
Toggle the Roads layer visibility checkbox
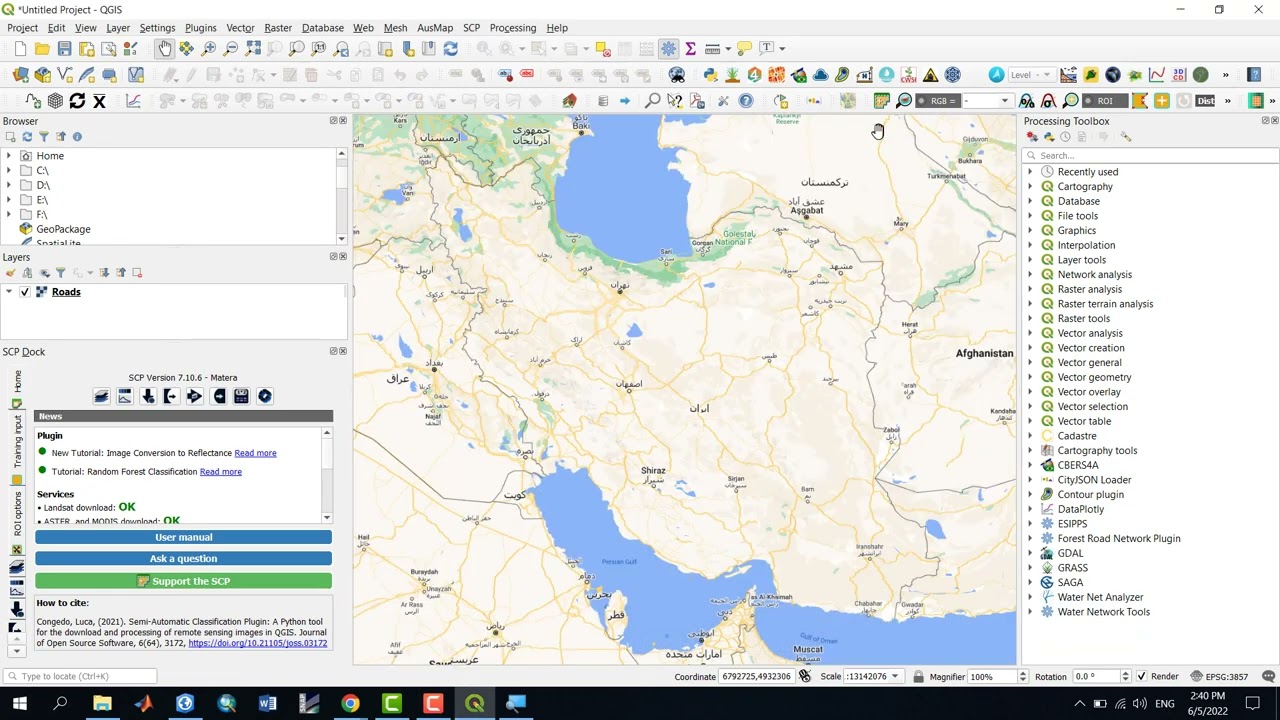click(25, 292)
